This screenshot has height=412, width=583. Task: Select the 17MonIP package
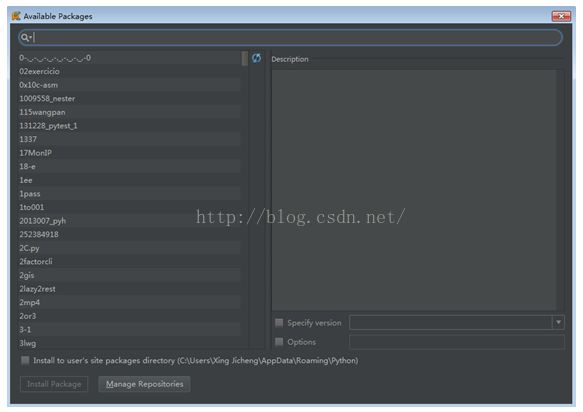coord(129,153)
